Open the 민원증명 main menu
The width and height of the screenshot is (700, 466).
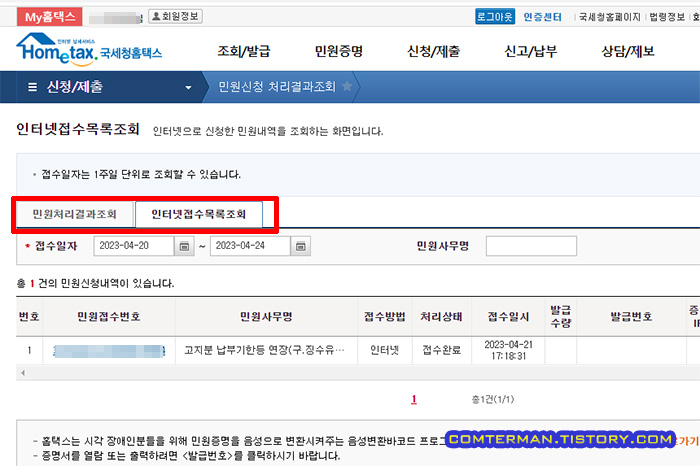pyautogui.click(x=339, y=51)
